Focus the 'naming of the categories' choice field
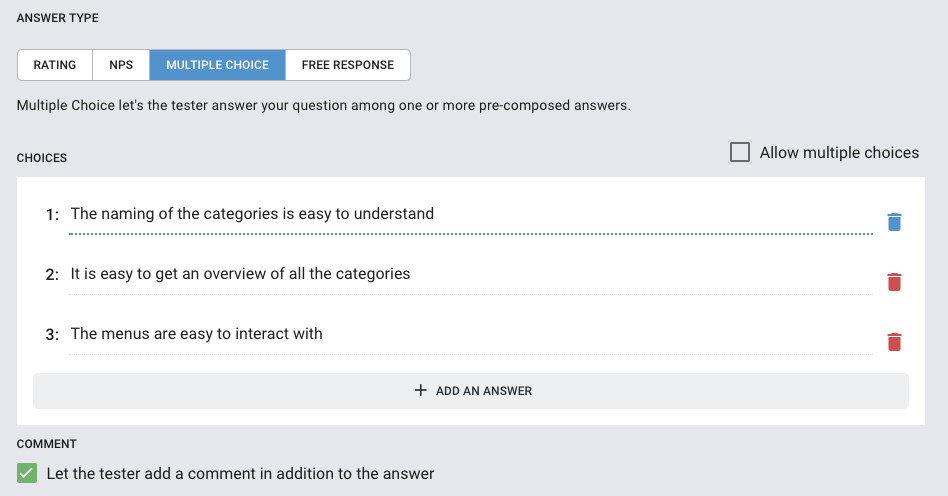This screenshot has width=948, height=496. point(471,215)
